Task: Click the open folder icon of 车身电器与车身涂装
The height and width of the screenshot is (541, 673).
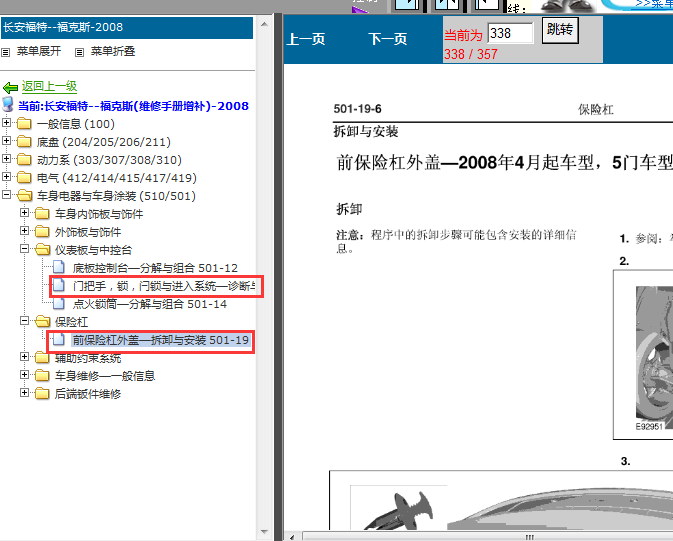Action: point(24,196)
